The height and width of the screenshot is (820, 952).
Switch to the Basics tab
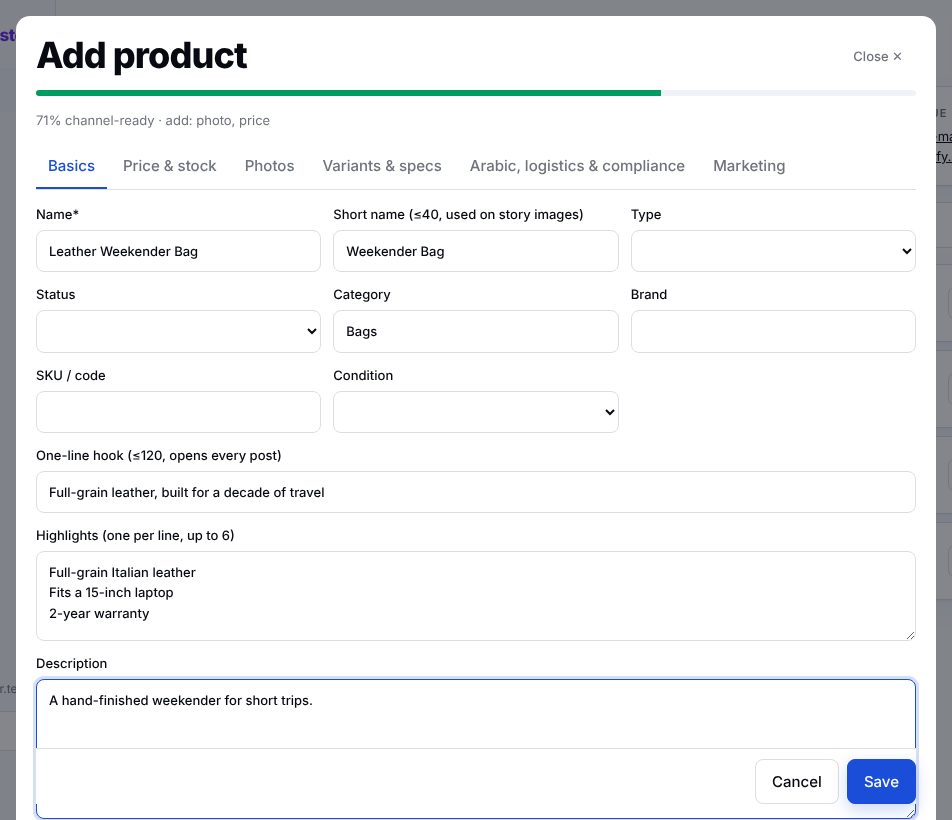pyautogui.click(x=71, y=166)
